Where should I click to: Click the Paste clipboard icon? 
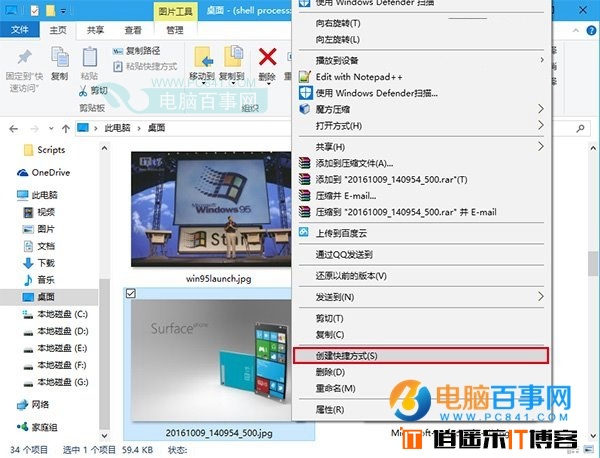coord(90,57)
